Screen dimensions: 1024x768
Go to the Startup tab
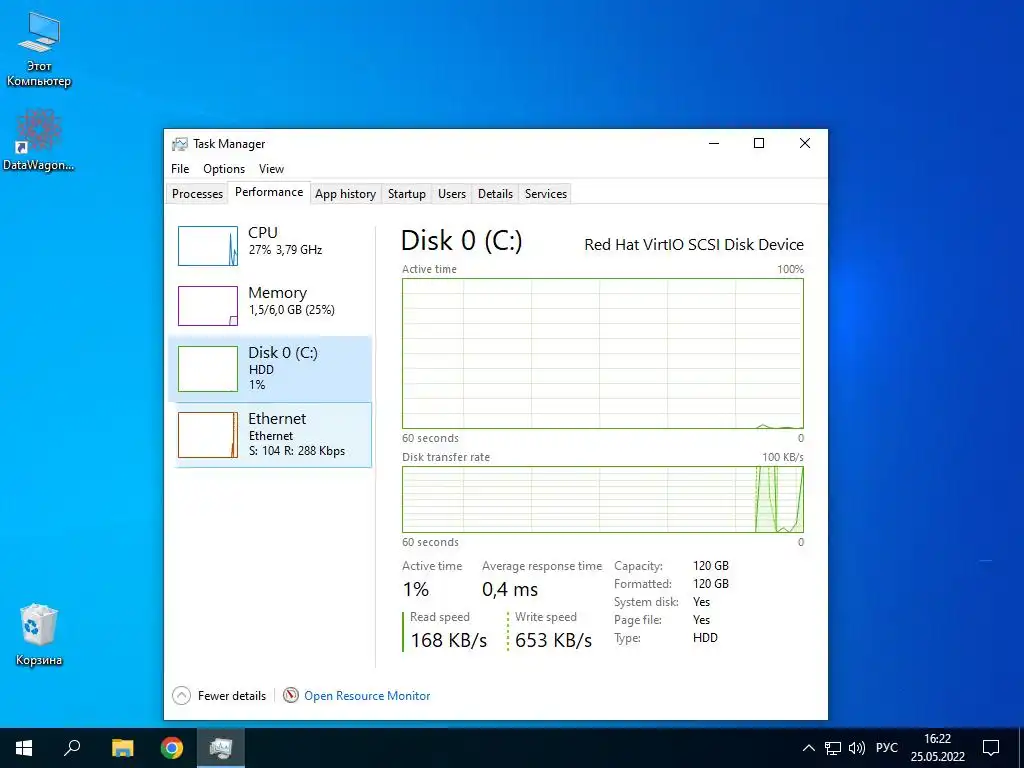click(x=407, y=193)
